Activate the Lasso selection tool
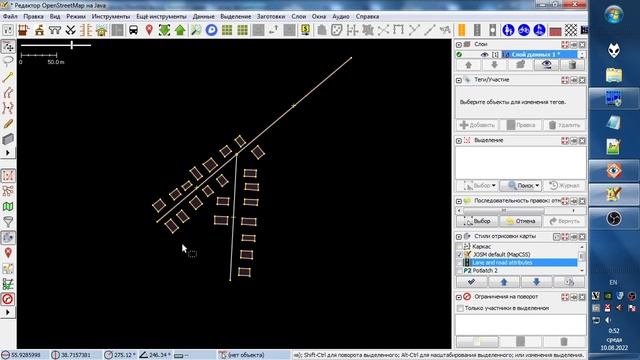 (8, 62)
